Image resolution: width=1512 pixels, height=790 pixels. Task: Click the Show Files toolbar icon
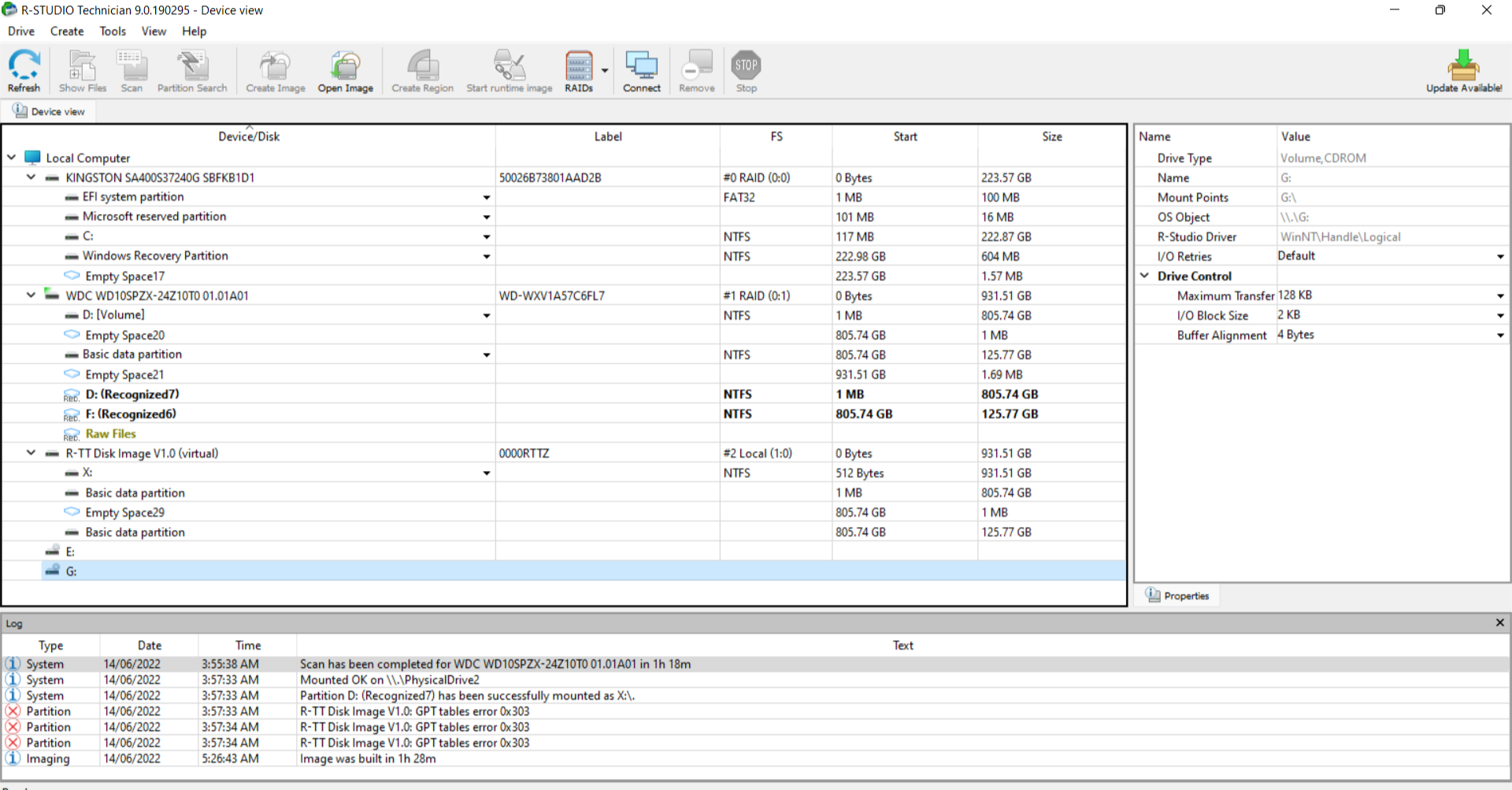(x=83, y=71)
